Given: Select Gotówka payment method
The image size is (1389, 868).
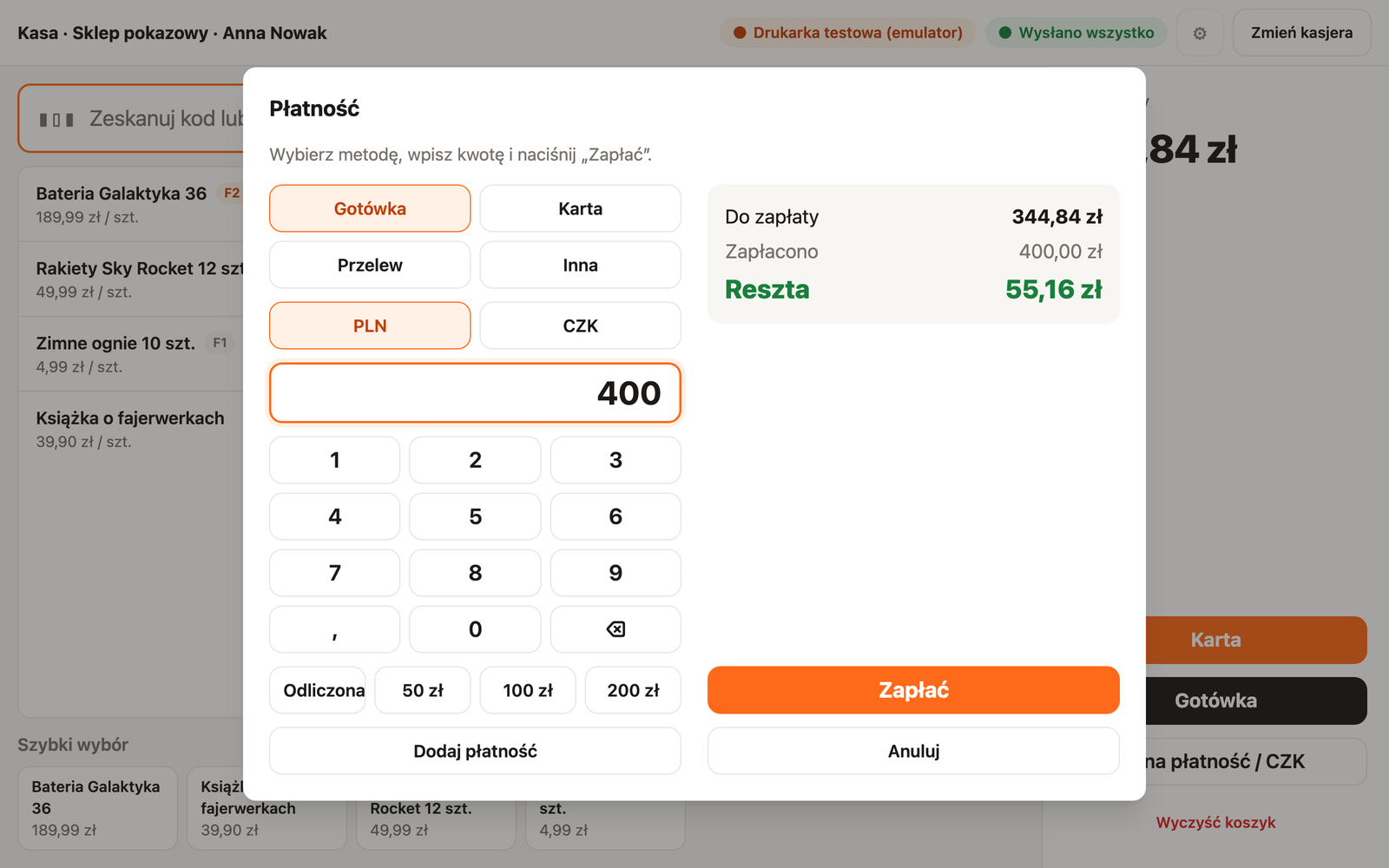Looking at the screenshot, I should tap(370, 208).
